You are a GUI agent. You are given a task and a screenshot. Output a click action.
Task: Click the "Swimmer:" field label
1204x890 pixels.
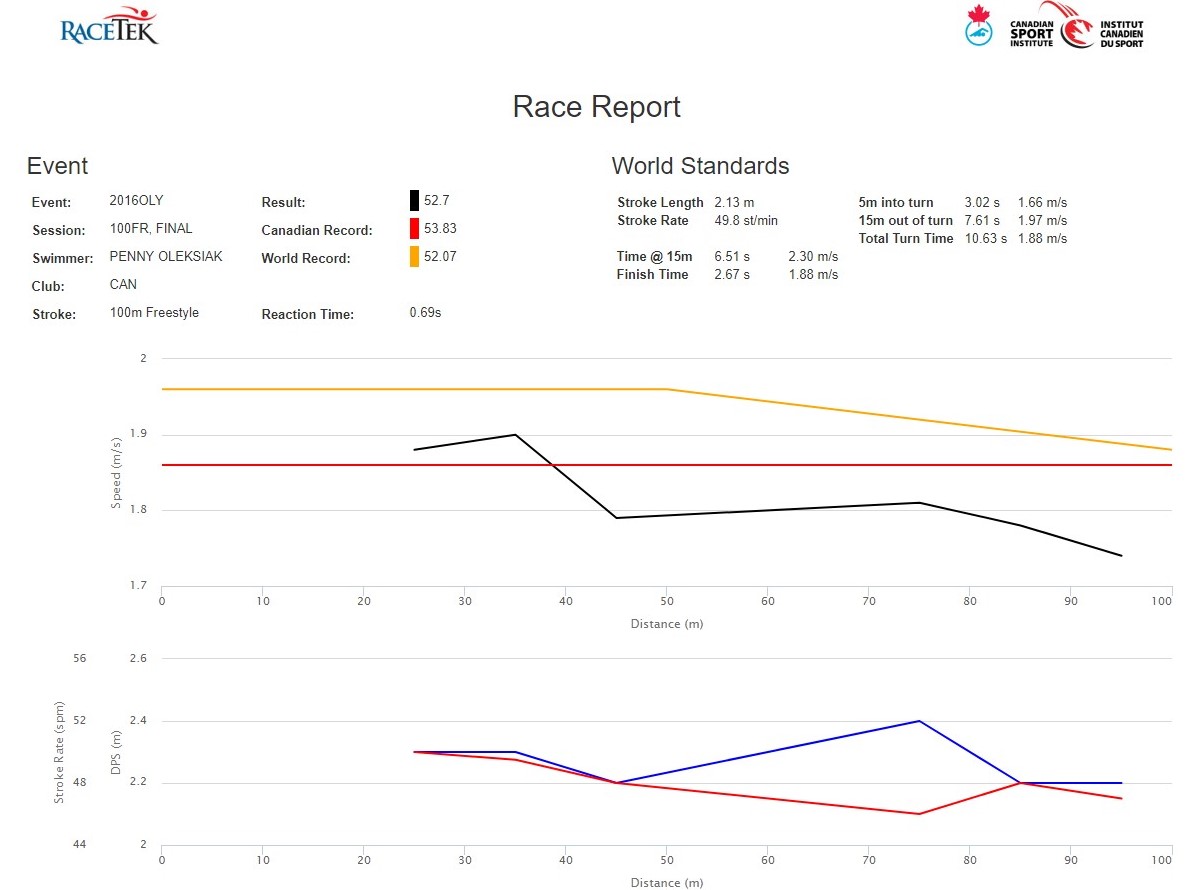click(x=61, y=258)
